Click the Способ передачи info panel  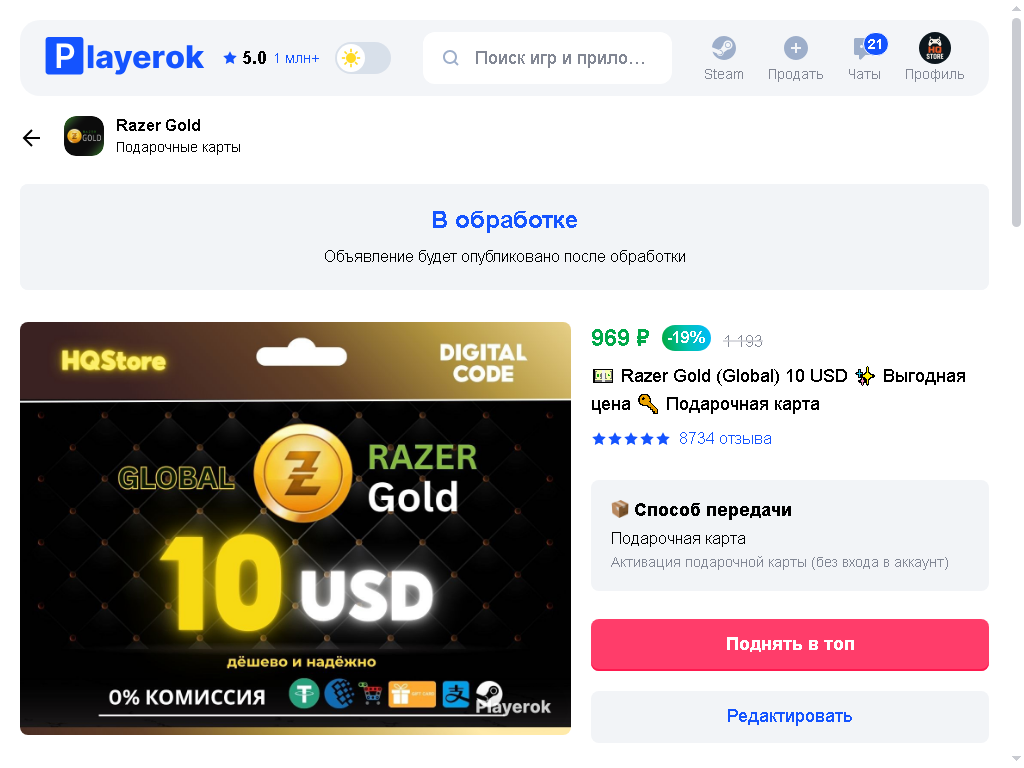click(x=790, y=536)
